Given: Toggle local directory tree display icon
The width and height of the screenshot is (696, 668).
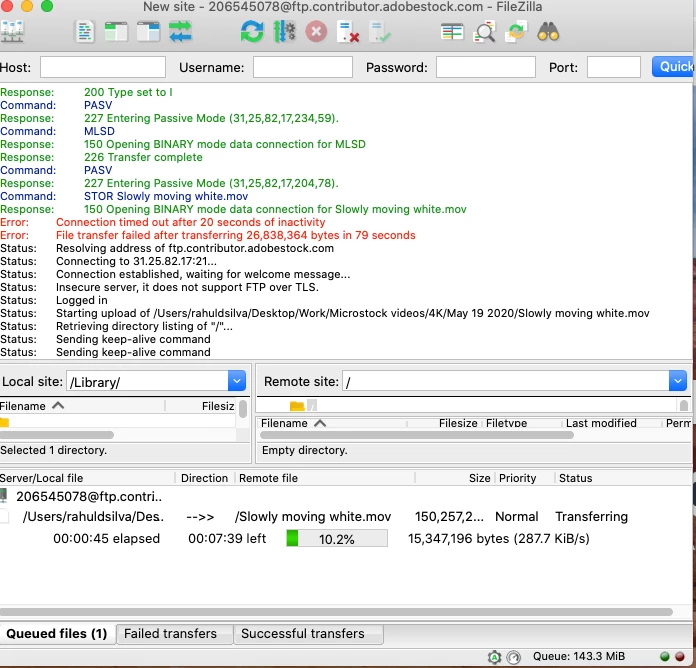Looking at the screenshot, I should click(116, 32).
